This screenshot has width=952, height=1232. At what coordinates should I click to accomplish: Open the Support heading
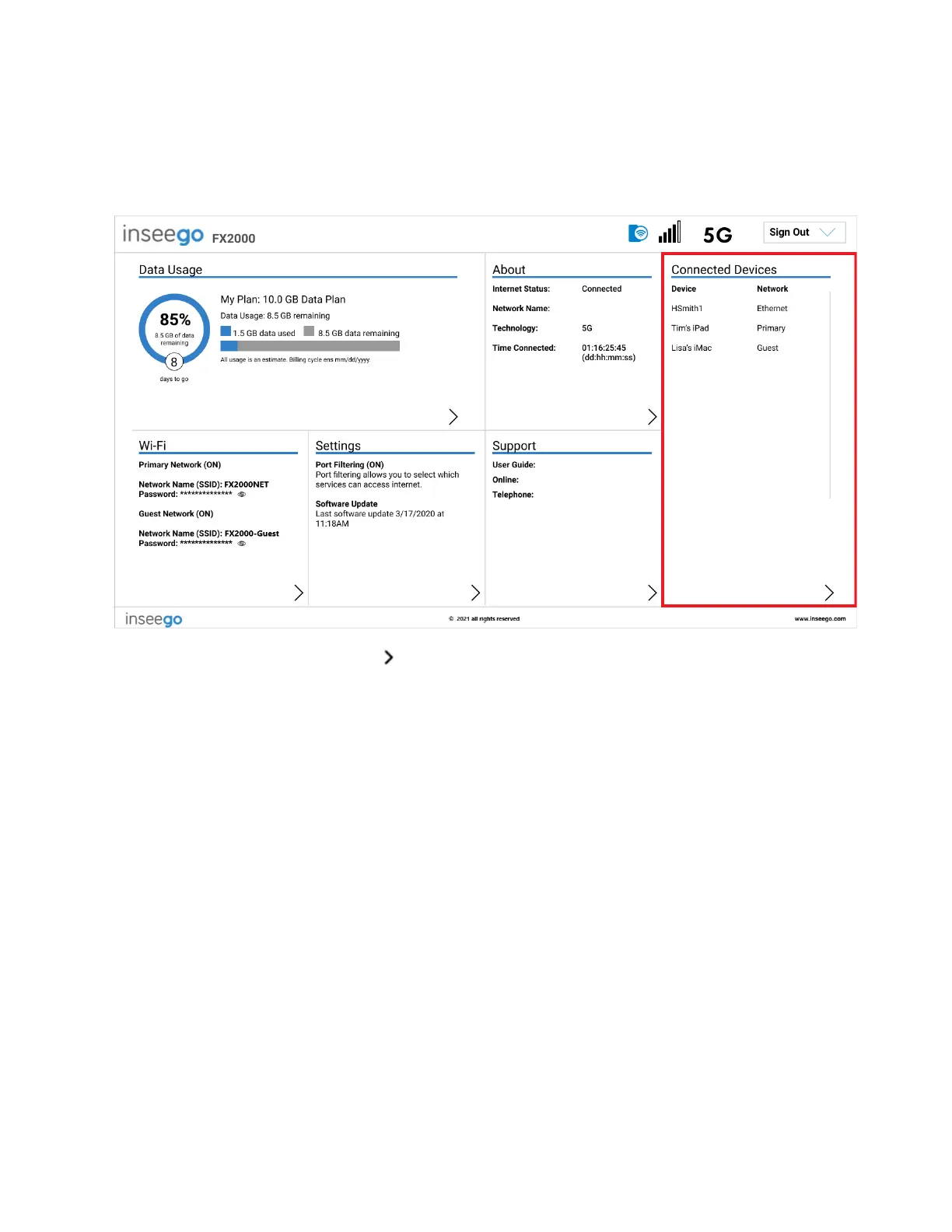pyautogui.click(x=514, y=446)
